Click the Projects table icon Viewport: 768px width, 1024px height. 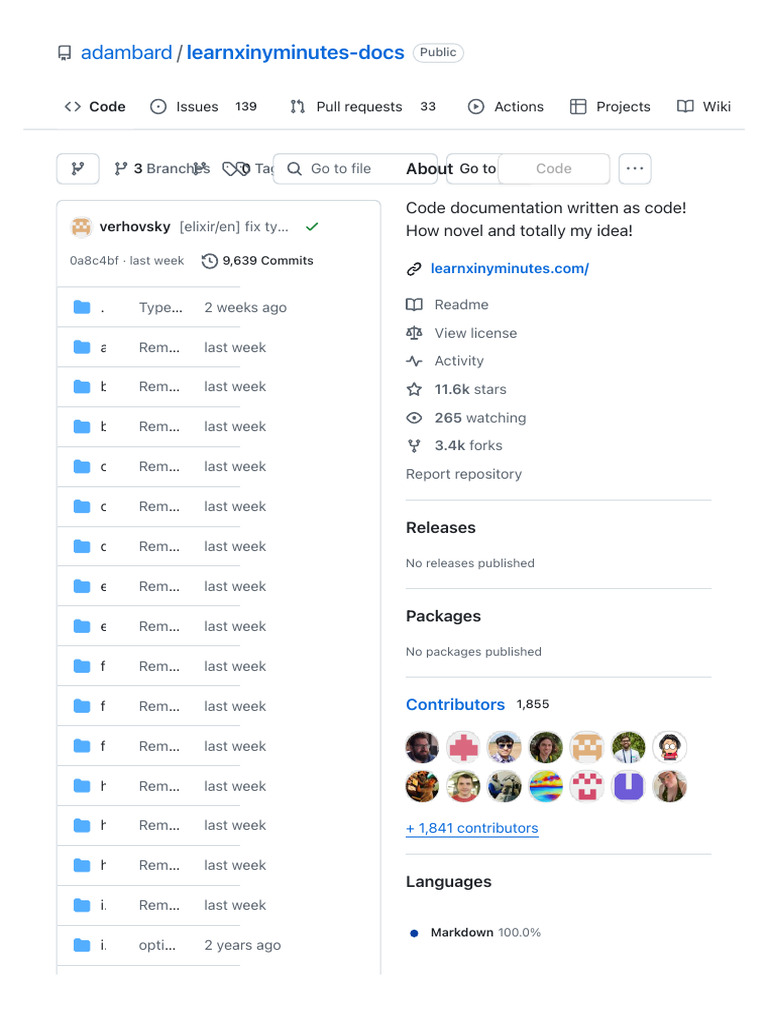click(578, 107)
